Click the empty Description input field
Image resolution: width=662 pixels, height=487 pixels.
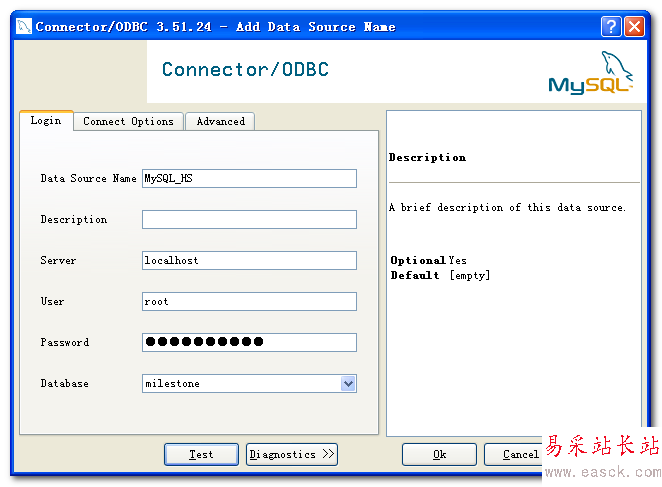[x=249, y=220]
